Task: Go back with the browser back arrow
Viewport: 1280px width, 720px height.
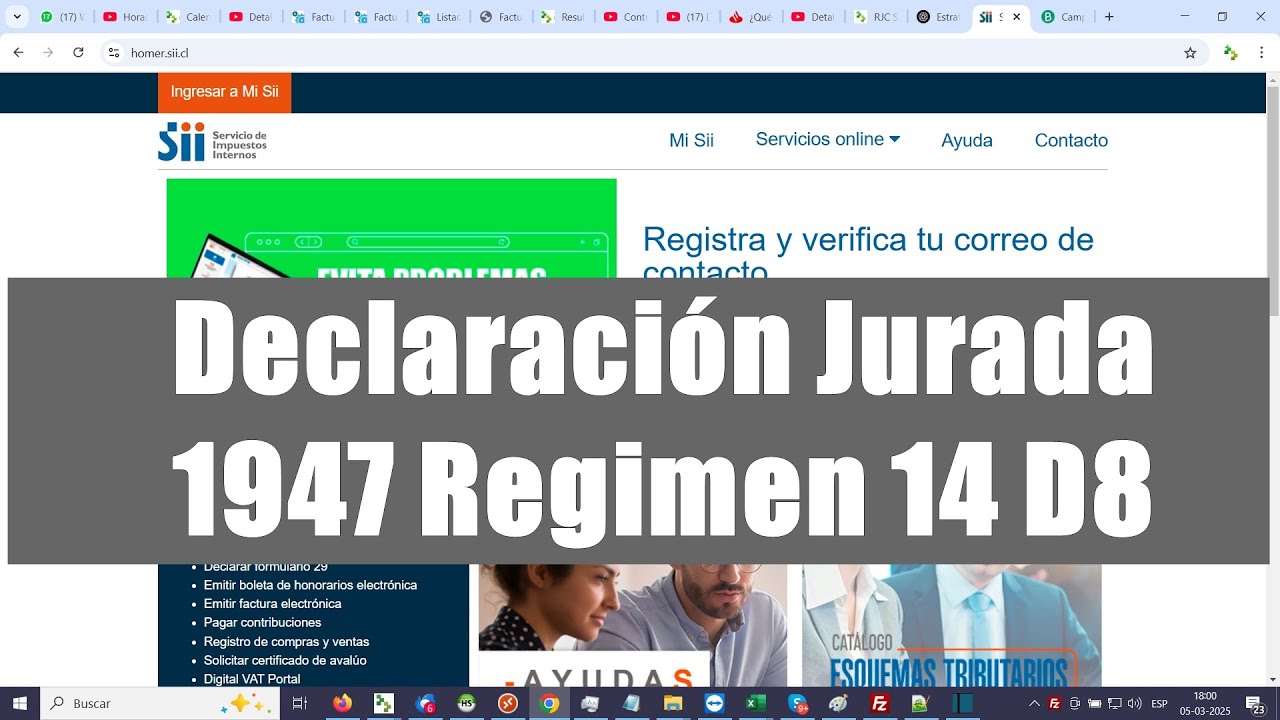Action: point(18,53)
